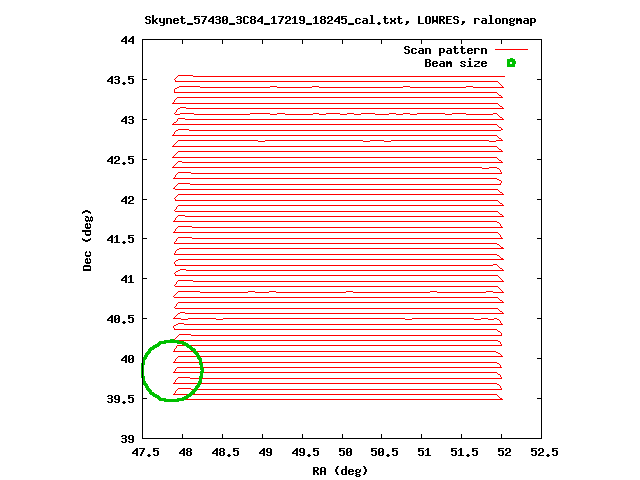Image resolution: width=640 pixels, height=480 pixels.
Task: Click the large green beam circle
Action: coord(172,371)
